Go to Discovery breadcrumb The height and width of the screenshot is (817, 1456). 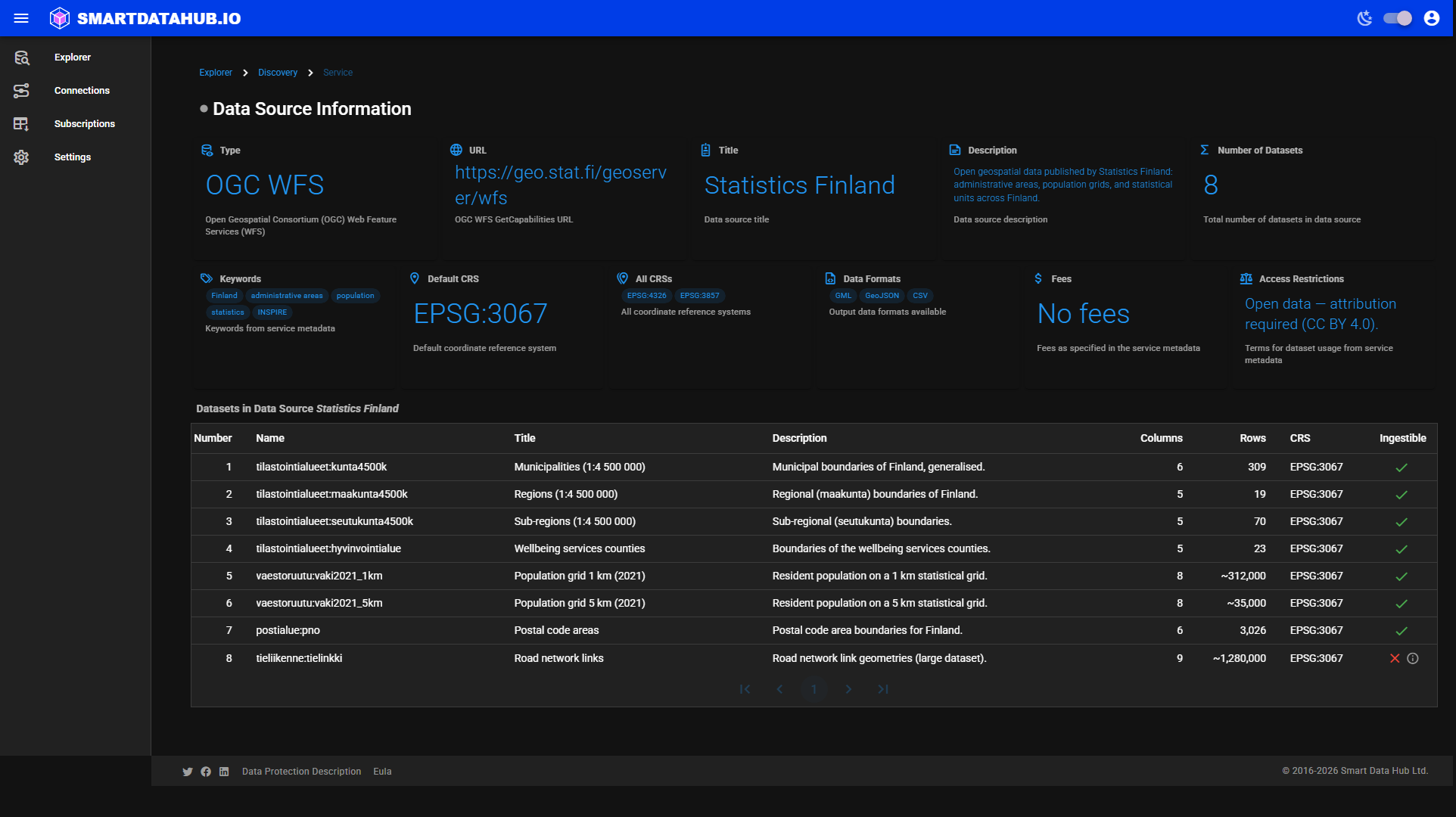pyautogui.click(x=278, y=73)
